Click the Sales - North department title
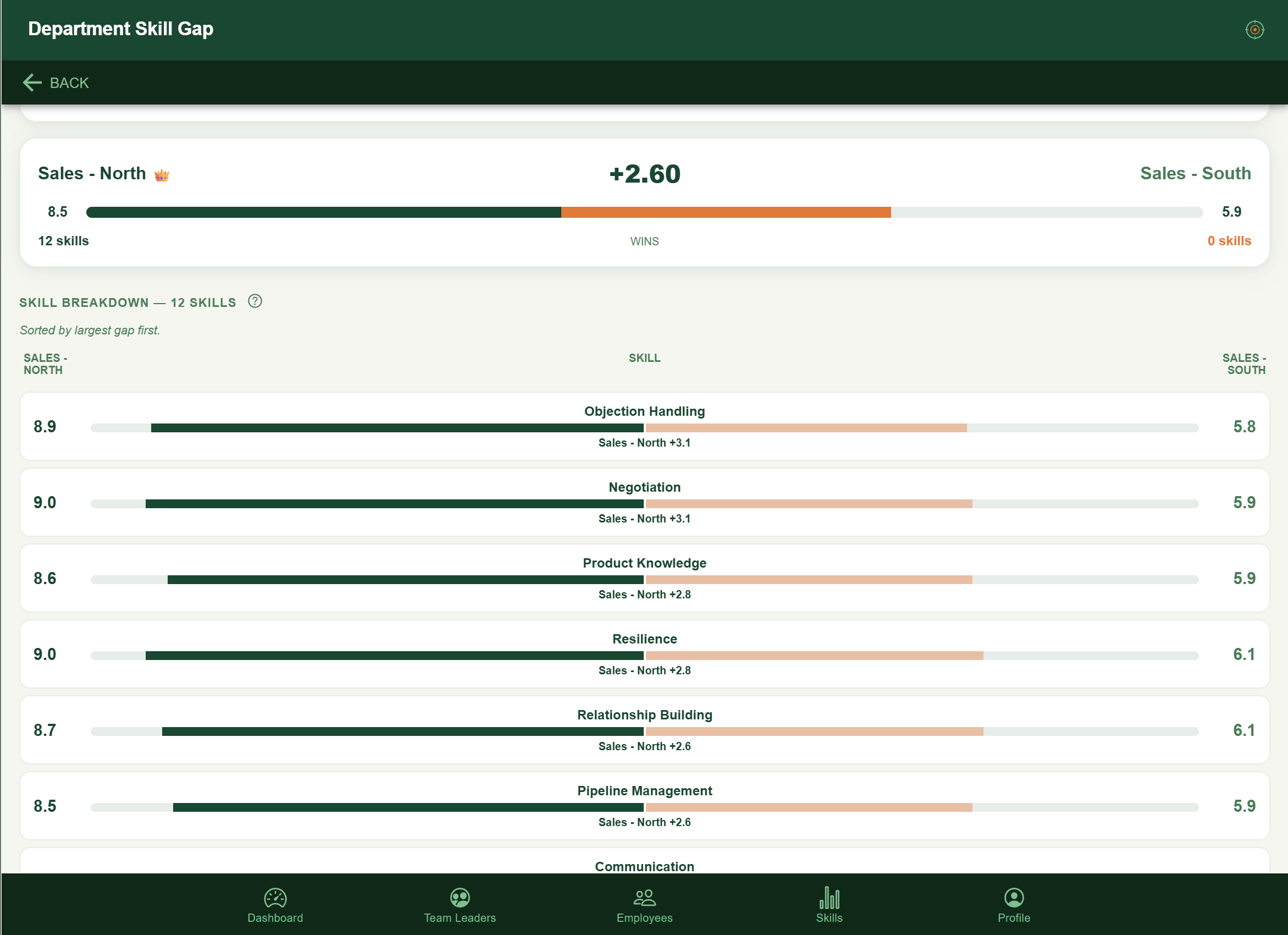The width and height of the screenshot is (1288, 935). pos(92,173)
